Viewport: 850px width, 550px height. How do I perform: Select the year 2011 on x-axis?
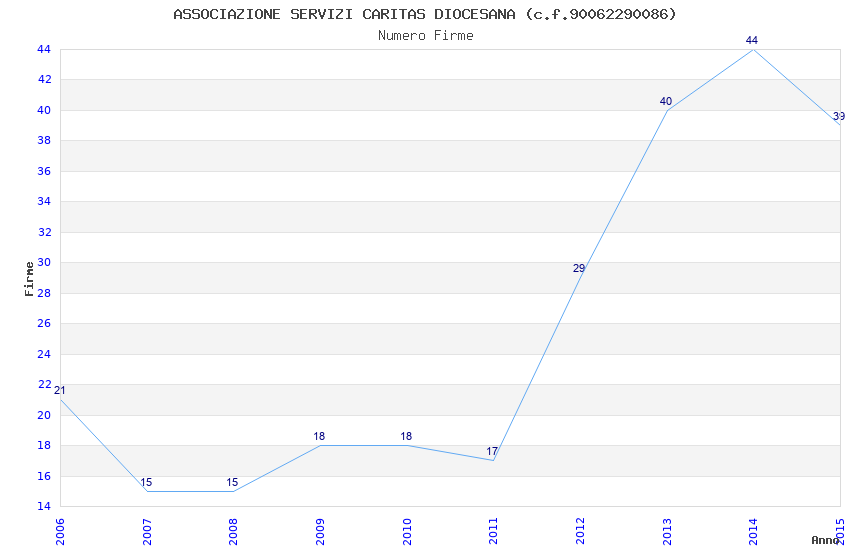pos(493,532)
